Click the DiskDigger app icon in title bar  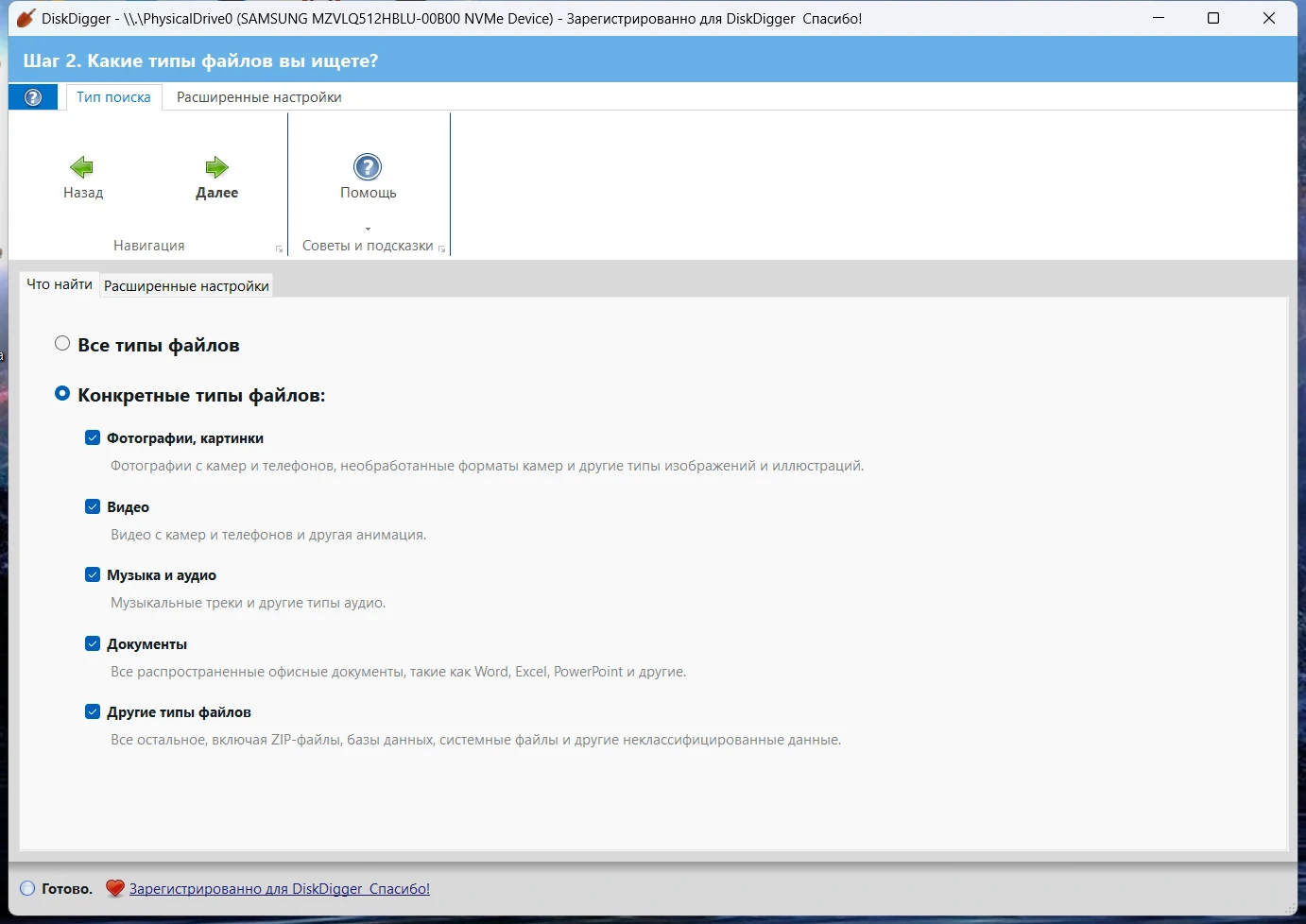[x=26, y=18]
